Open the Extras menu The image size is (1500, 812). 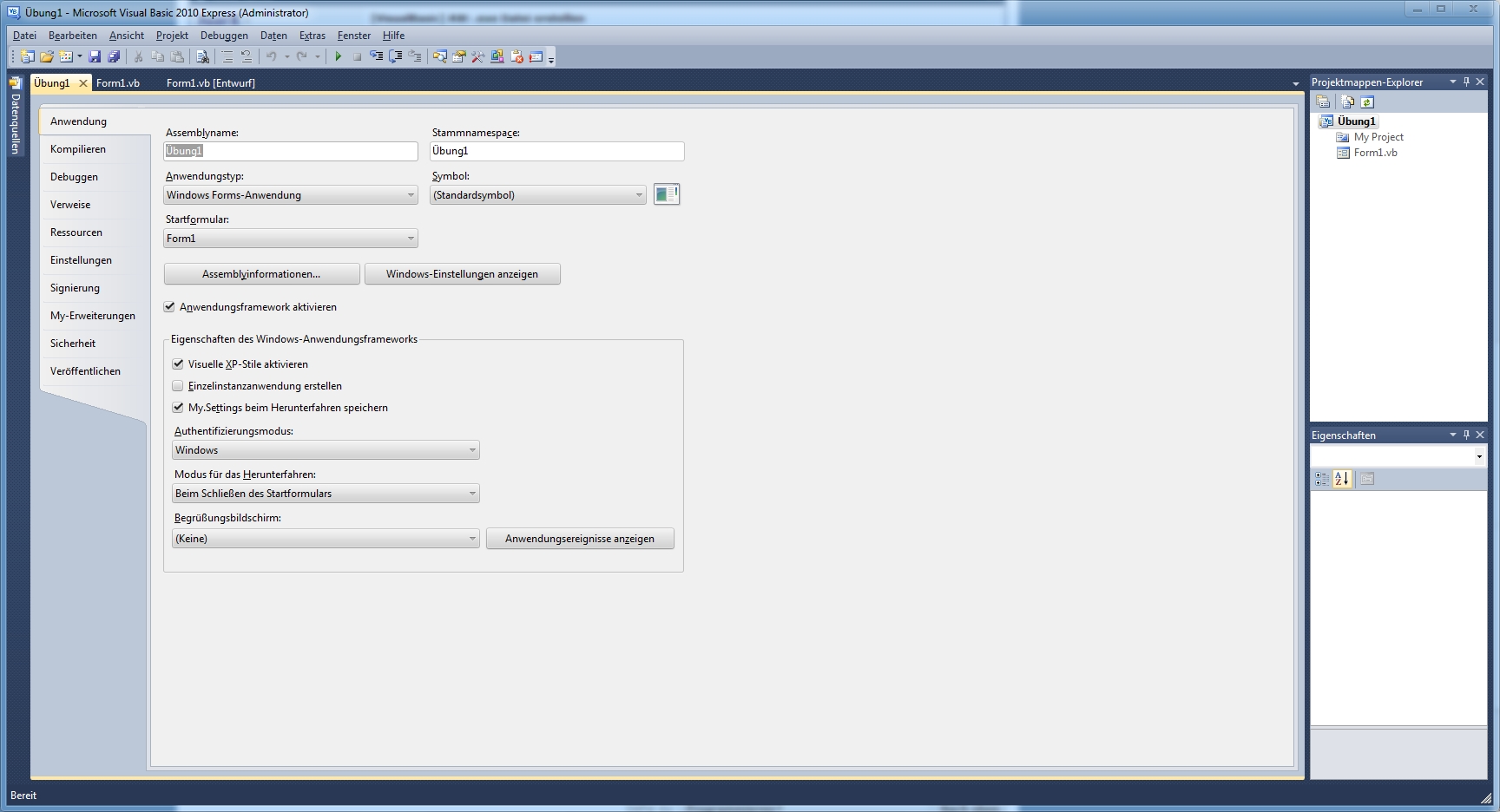pos(312,36)
